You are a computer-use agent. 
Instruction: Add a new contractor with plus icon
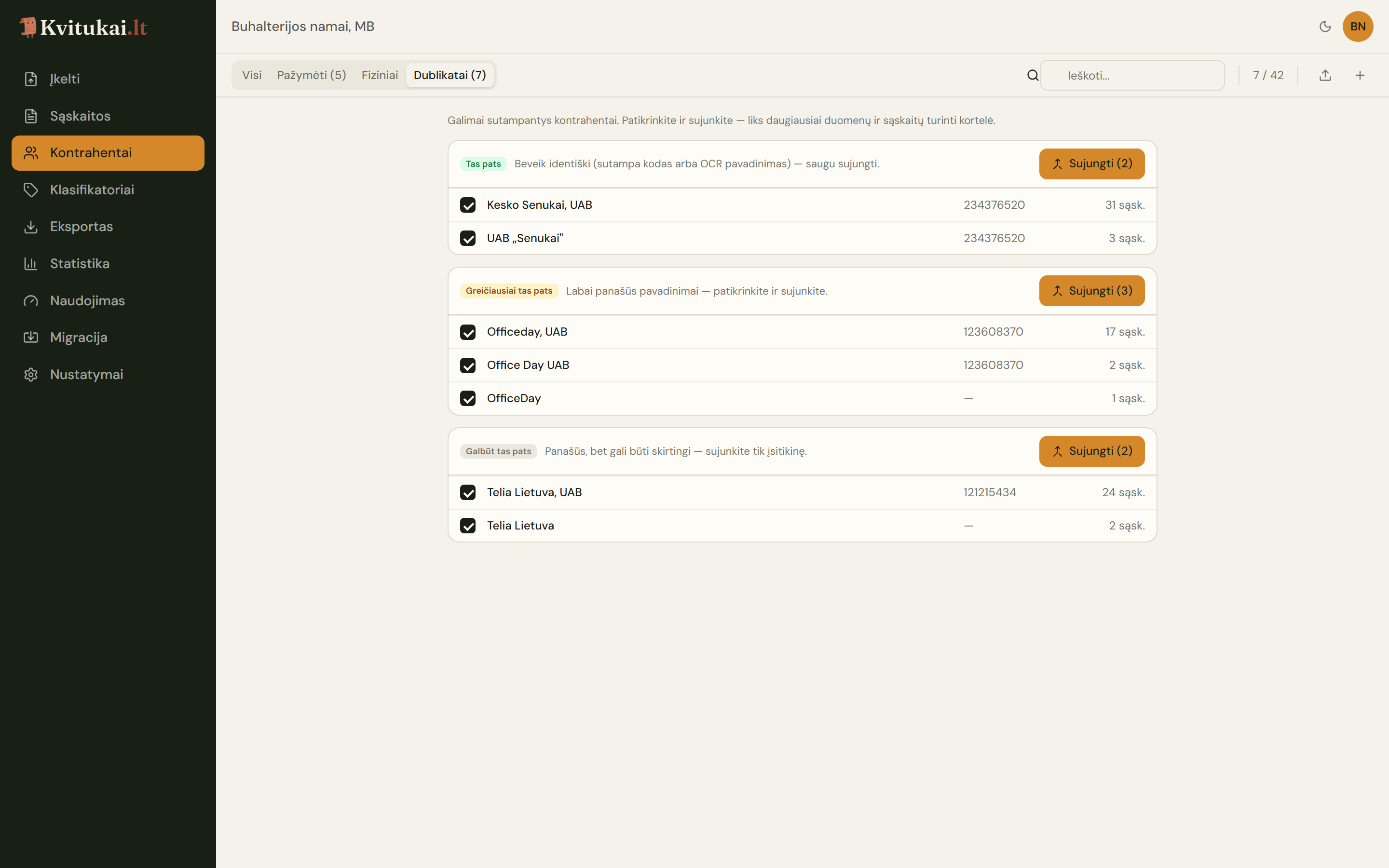tap(1360, 75)
